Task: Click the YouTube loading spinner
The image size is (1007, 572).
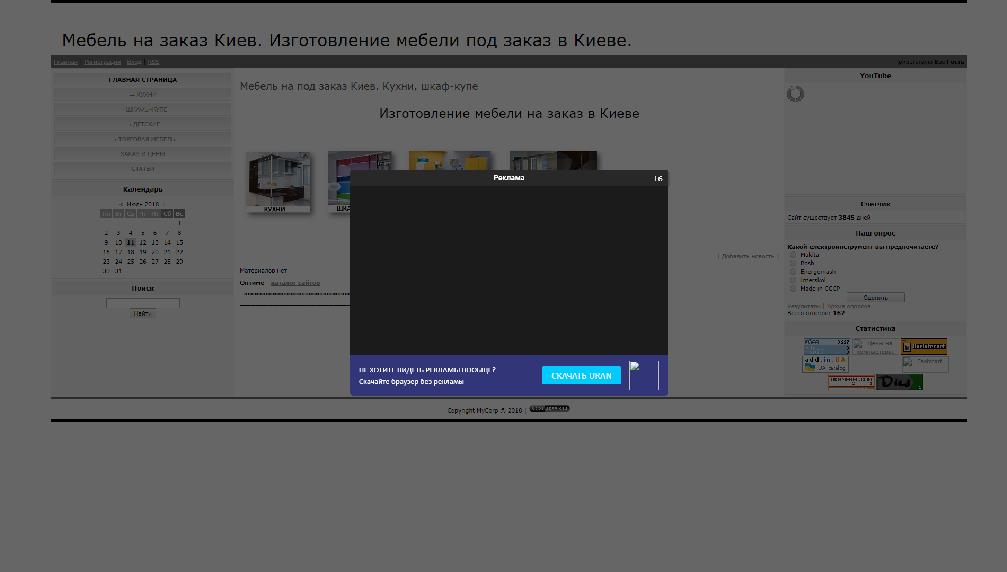Action: click(x=795, y=94)
